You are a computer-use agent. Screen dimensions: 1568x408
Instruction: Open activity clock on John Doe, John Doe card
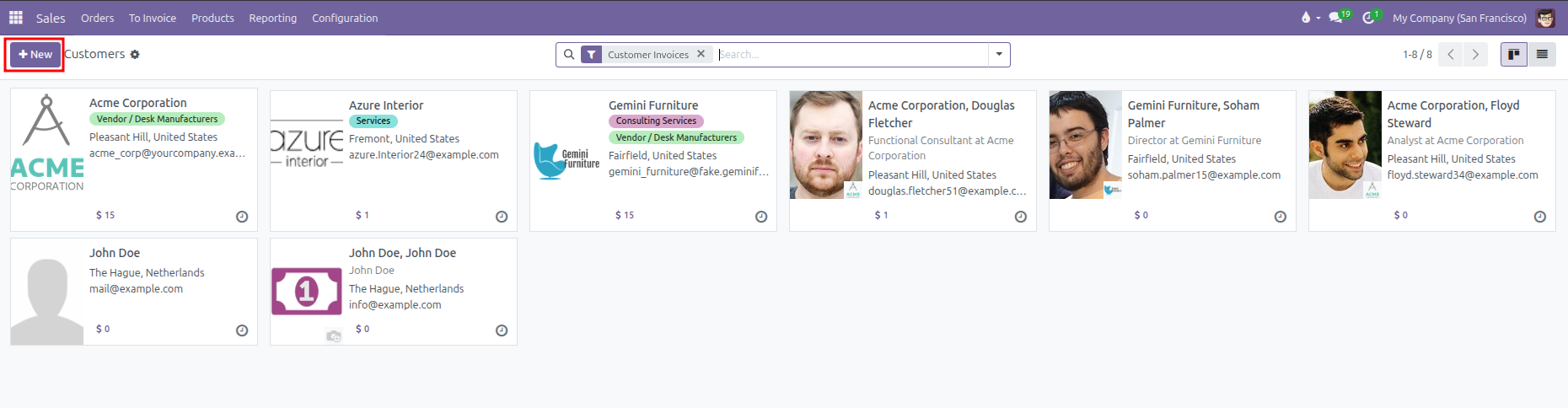(x=502, y=330)
